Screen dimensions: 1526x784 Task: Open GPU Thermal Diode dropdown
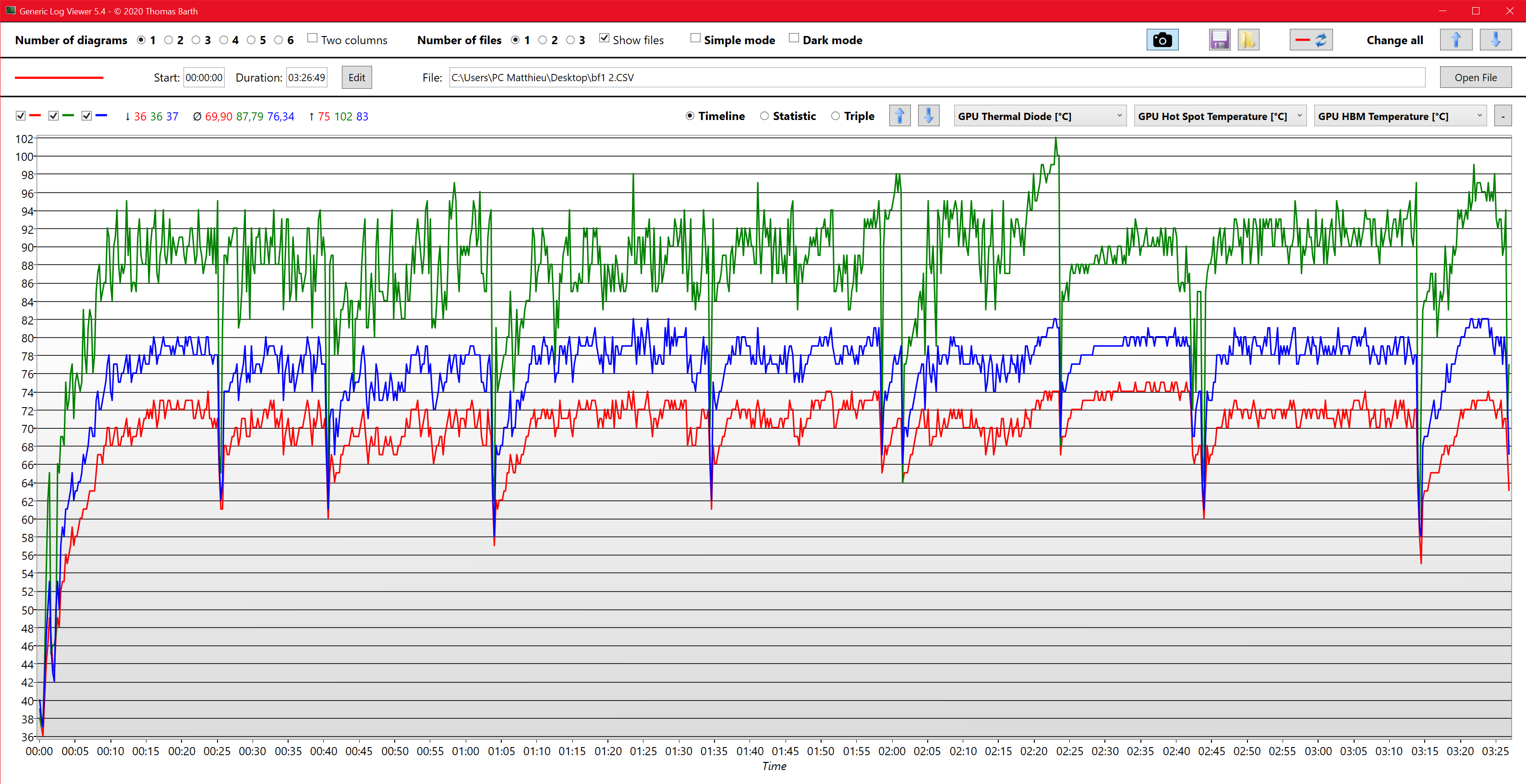click(x=1040, y=116)
